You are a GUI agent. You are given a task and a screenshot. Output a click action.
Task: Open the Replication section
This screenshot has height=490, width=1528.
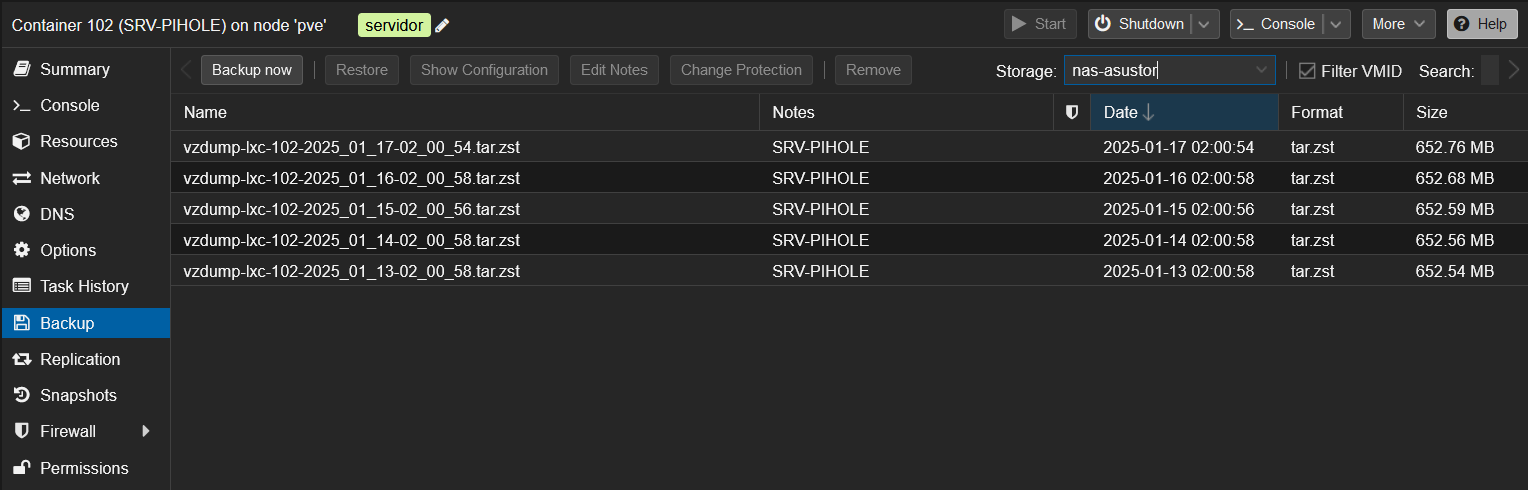tap(79, 359)
